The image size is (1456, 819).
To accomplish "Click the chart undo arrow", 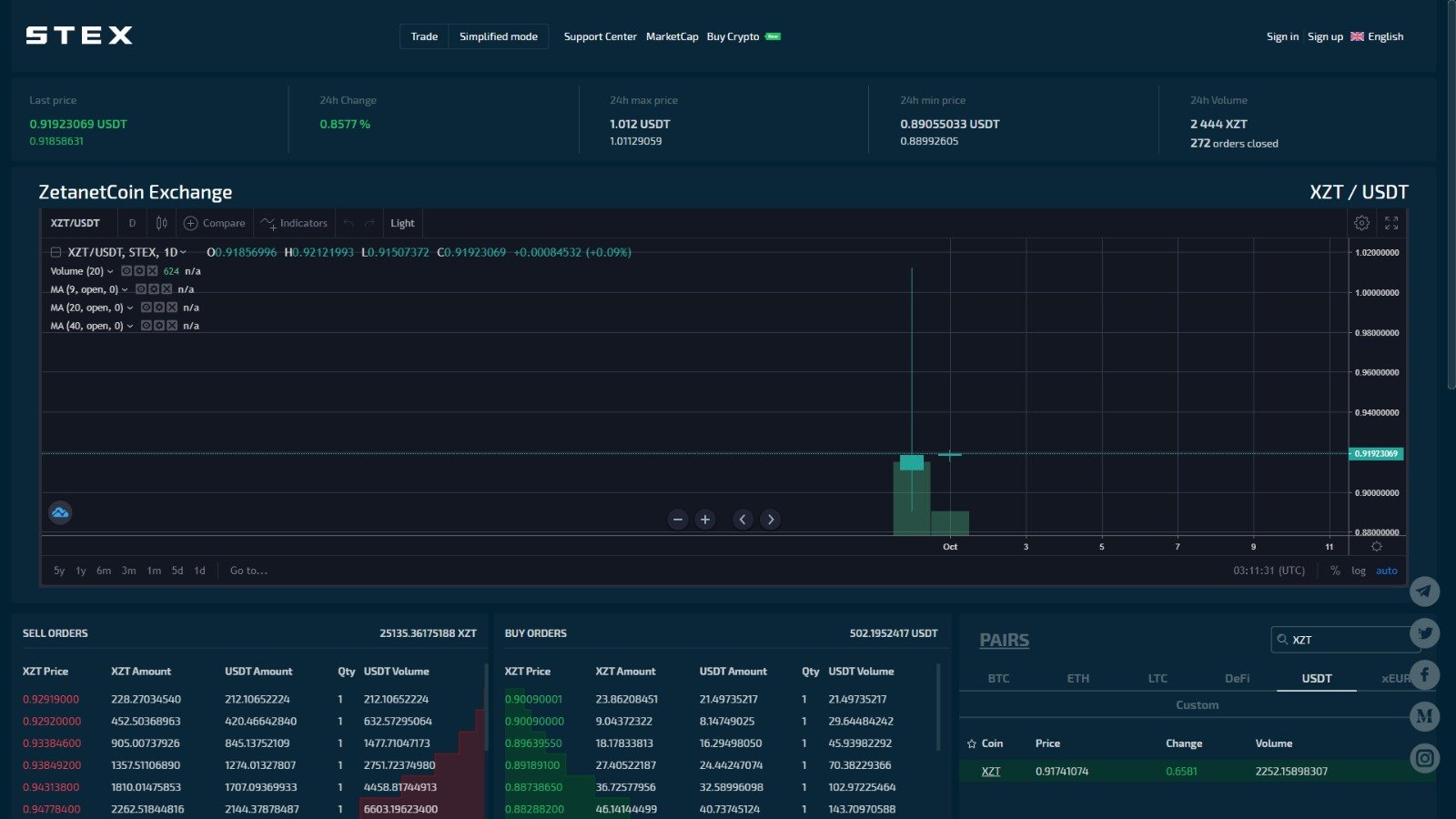I will pos(349,223).
